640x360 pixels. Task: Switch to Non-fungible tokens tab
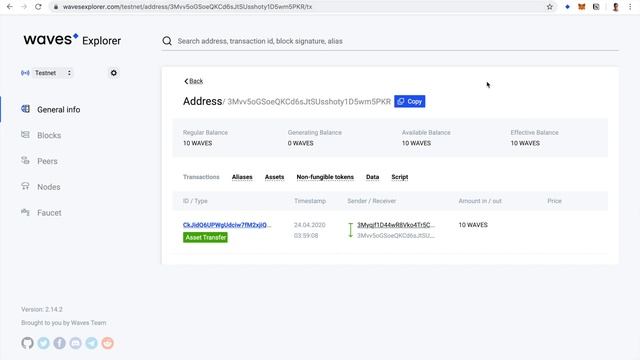tap(325, 177)
